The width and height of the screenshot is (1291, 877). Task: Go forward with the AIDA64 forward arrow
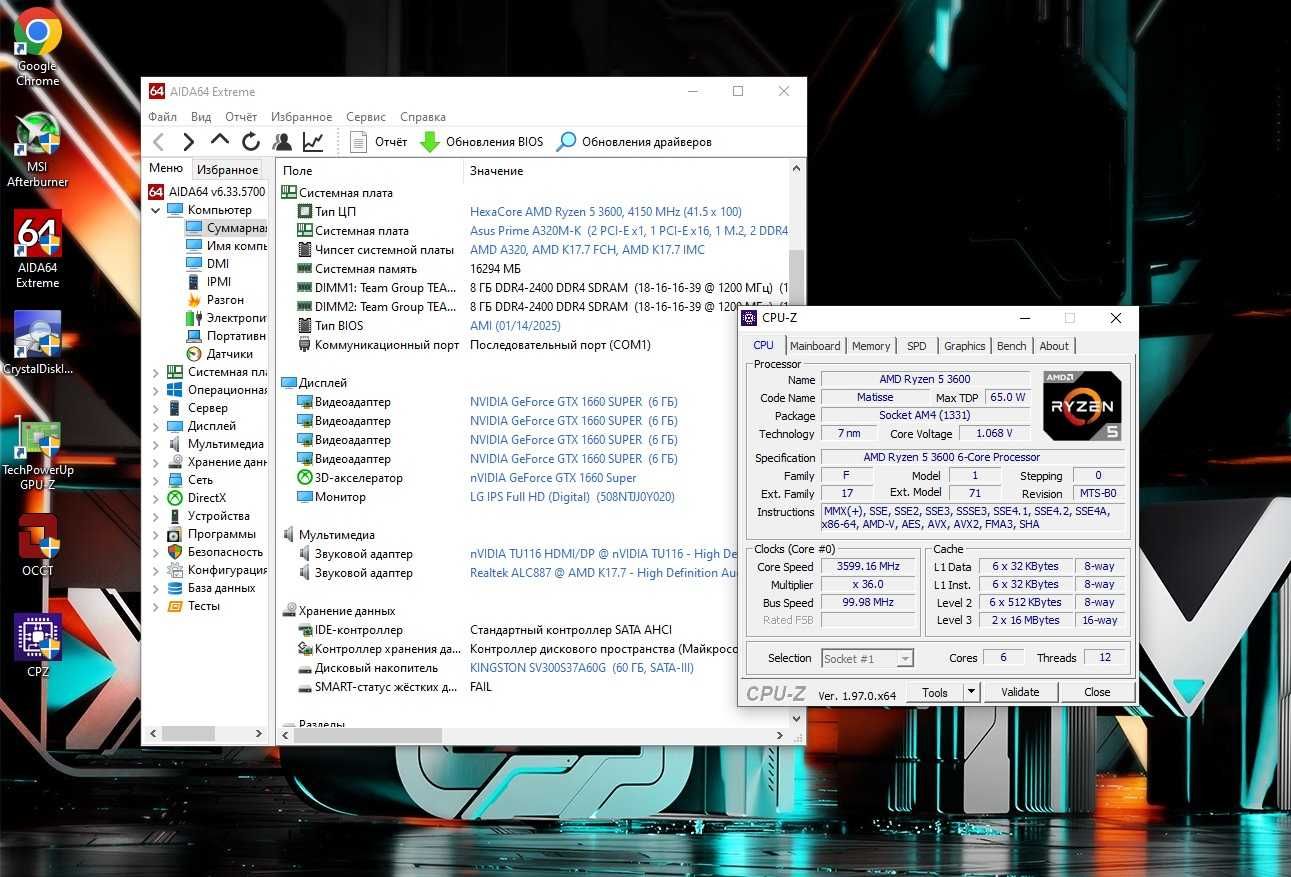coord(189,142)
